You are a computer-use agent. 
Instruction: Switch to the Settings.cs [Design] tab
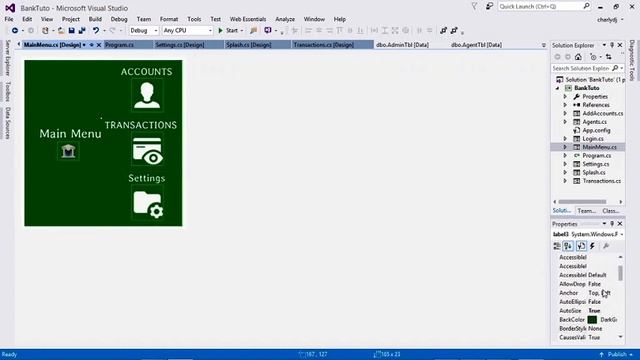click(189, 45)
